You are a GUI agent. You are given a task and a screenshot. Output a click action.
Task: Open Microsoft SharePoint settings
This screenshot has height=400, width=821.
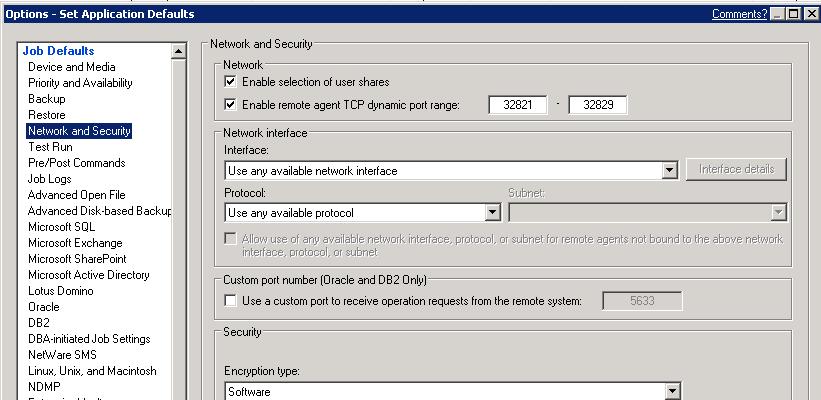(77, 259)
